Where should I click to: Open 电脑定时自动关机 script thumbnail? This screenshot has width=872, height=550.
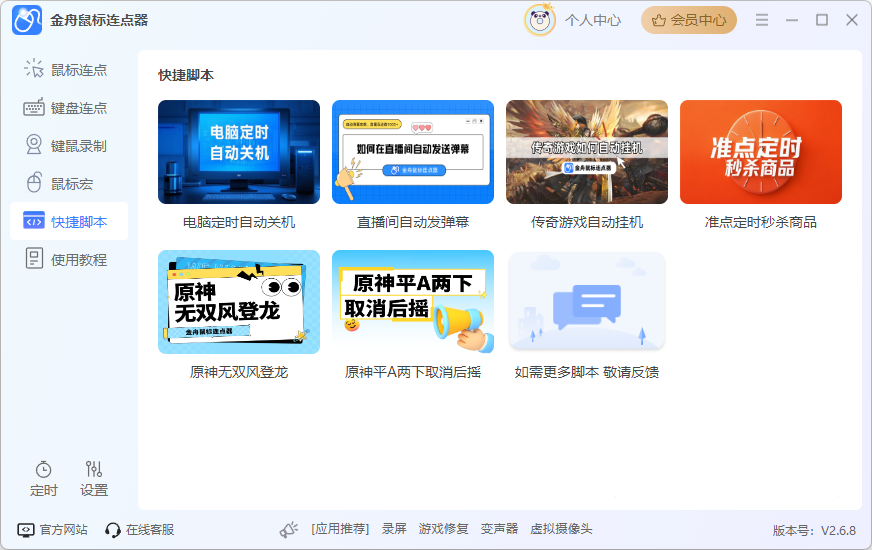(x=239, y=152)
